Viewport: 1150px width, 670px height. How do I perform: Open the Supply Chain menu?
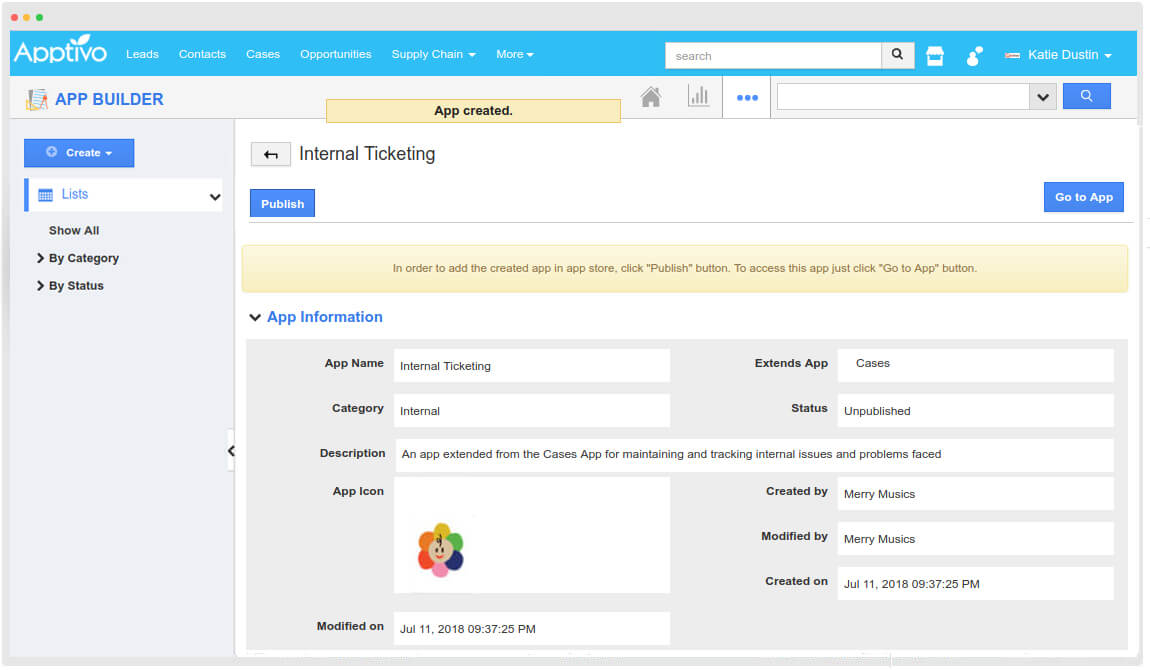tap(433, 54)
